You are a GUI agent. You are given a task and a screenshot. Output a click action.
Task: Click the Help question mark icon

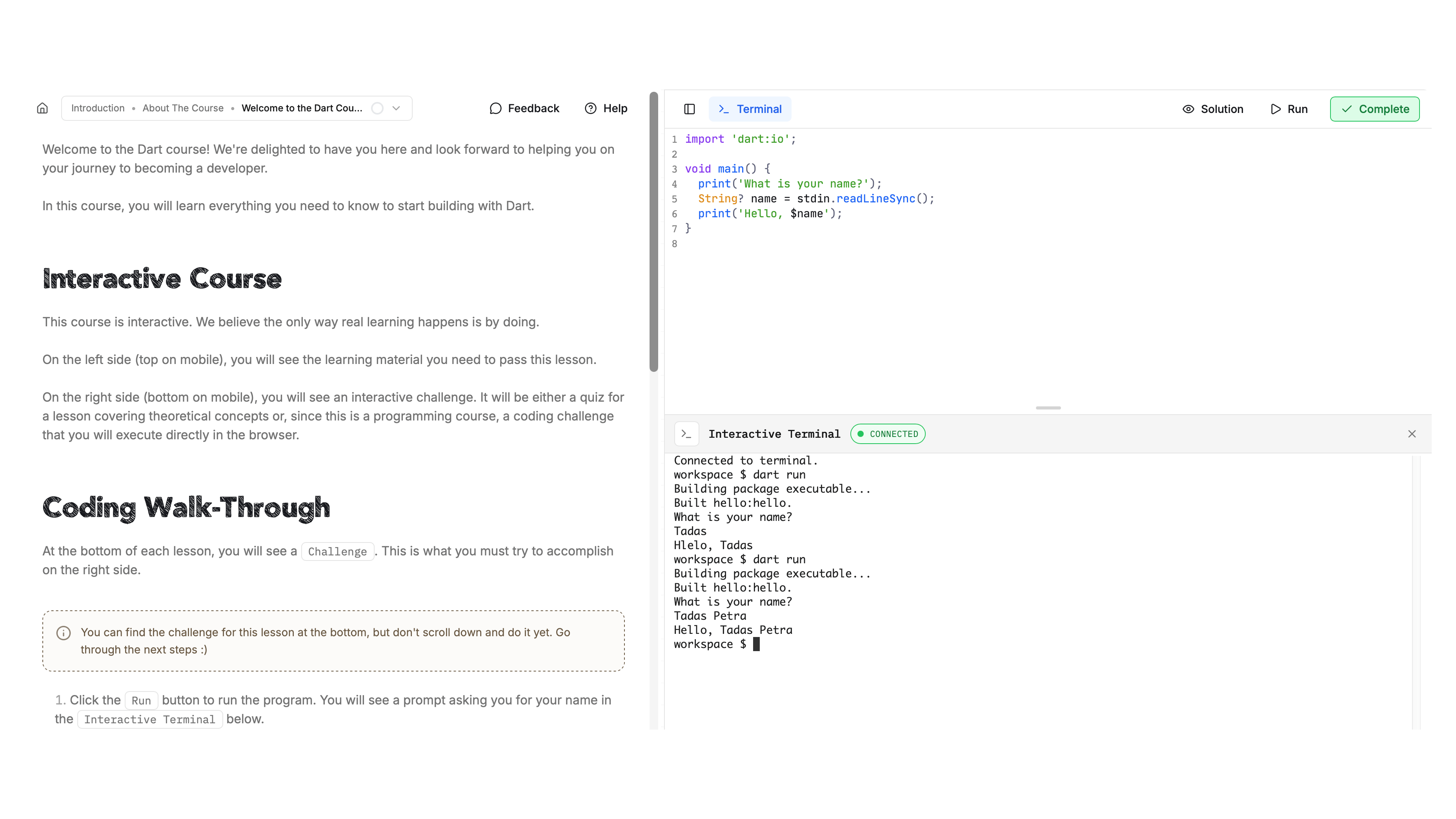[590, 108]
